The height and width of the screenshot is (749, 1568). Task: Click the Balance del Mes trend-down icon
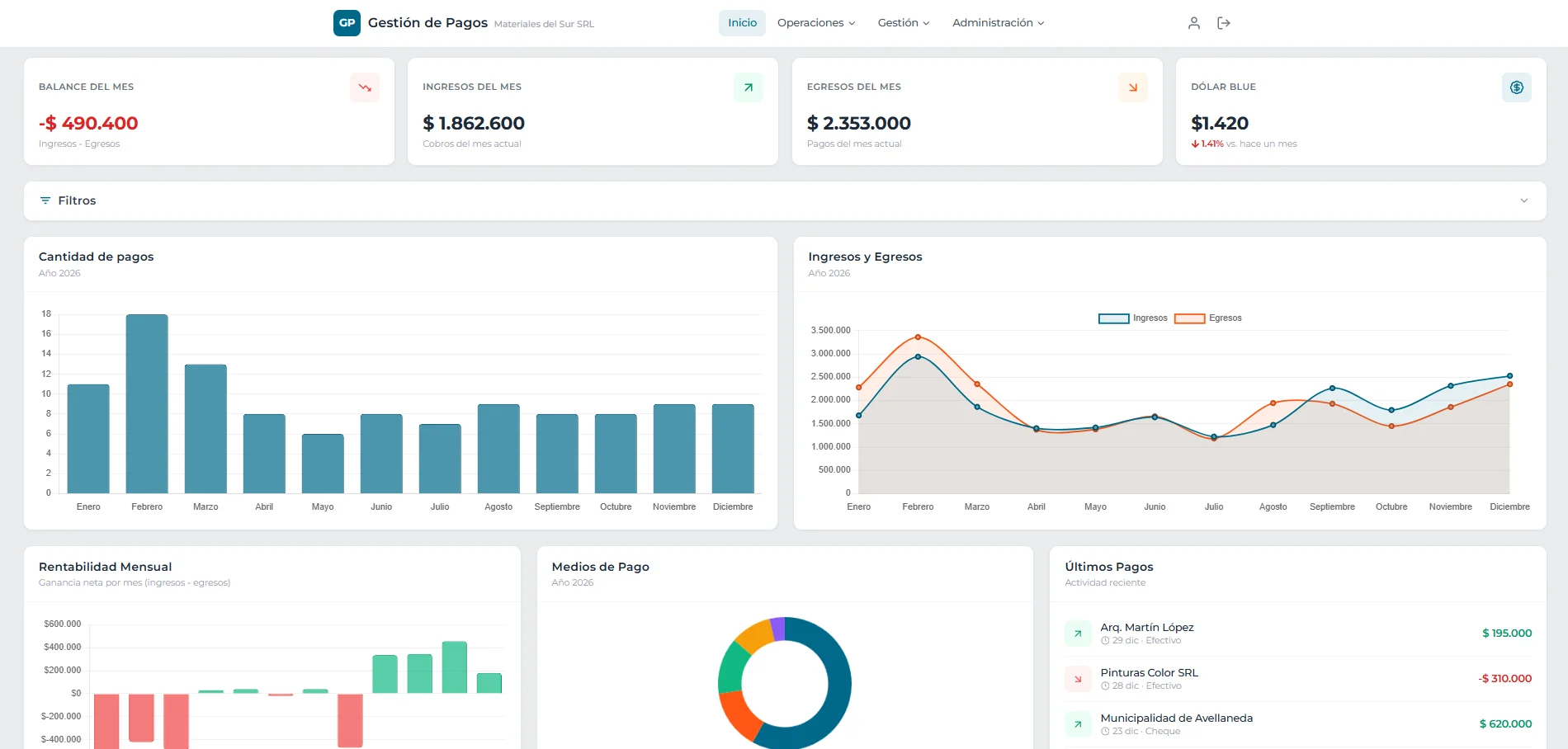pos(365,87)
